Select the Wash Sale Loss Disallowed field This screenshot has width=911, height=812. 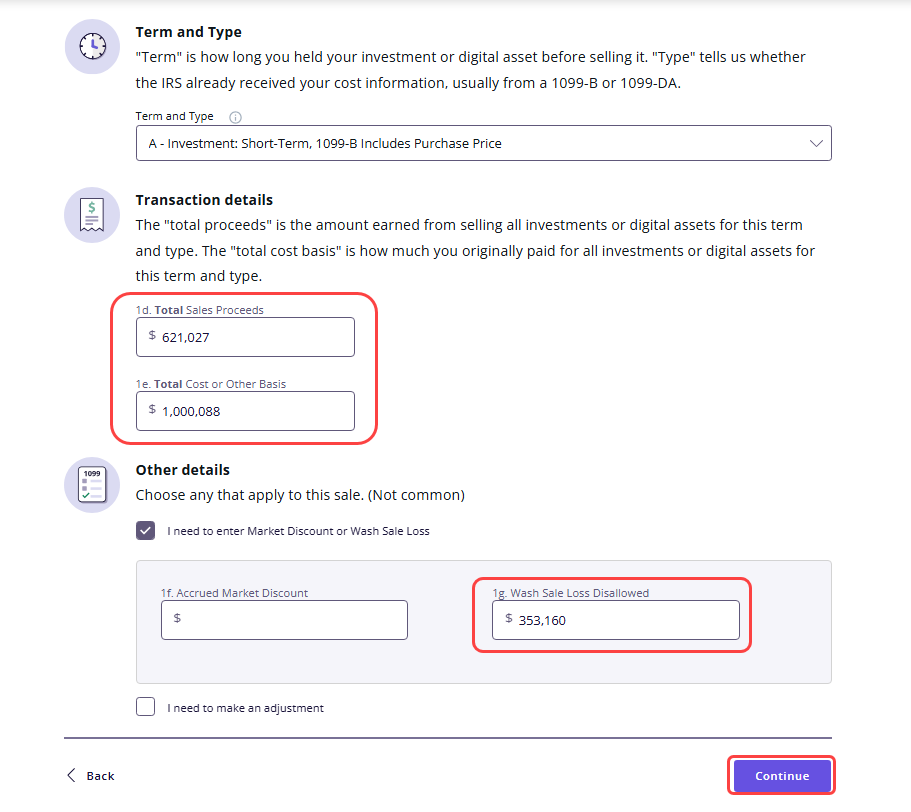coord(615,620)
